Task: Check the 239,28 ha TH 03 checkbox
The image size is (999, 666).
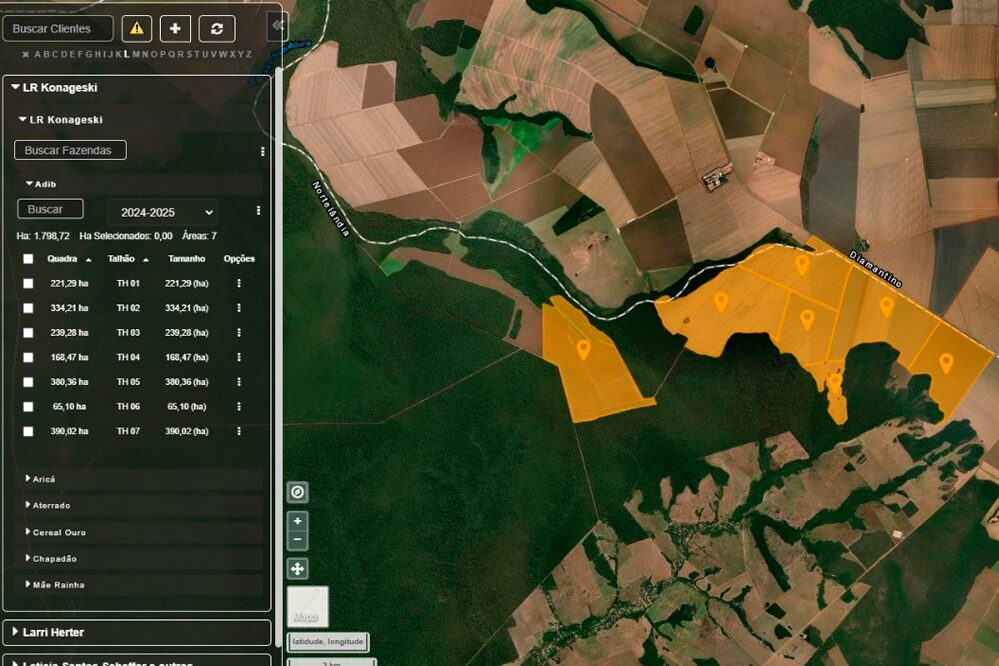Action: [28, 333]
